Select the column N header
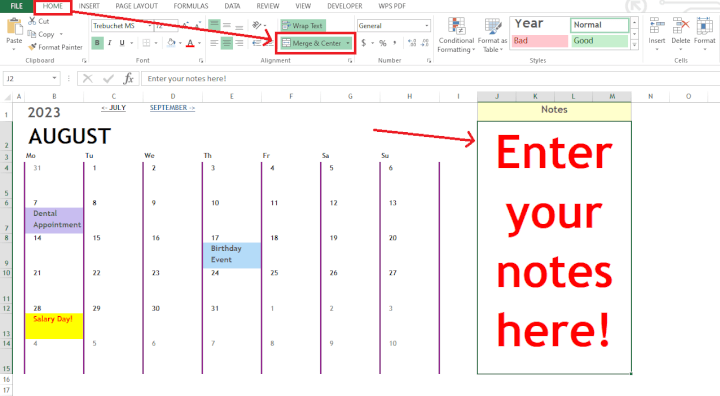 pyautogui.click(x=650, y=96)
